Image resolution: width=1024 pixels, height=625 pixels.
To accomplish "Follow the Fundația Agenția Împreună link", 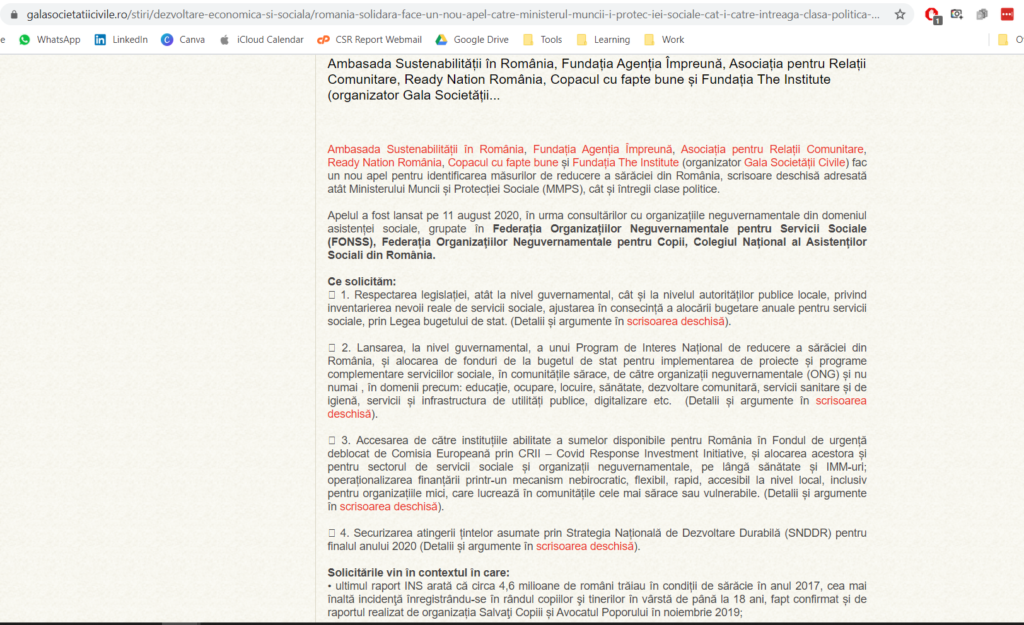I will coord(602,150).
